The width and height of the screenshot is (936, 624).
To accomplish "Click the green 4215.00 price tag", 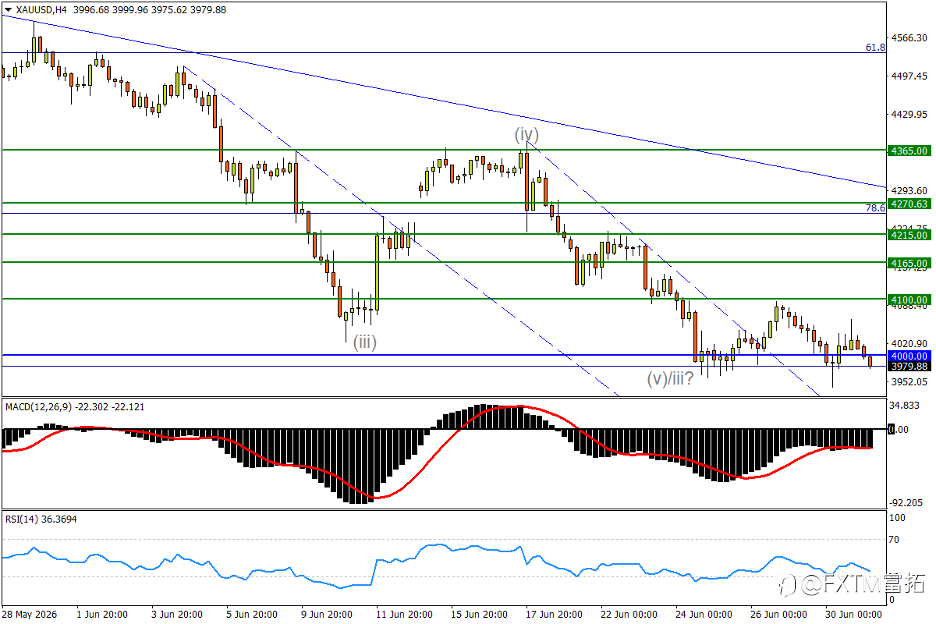I will tap(909, 235).
